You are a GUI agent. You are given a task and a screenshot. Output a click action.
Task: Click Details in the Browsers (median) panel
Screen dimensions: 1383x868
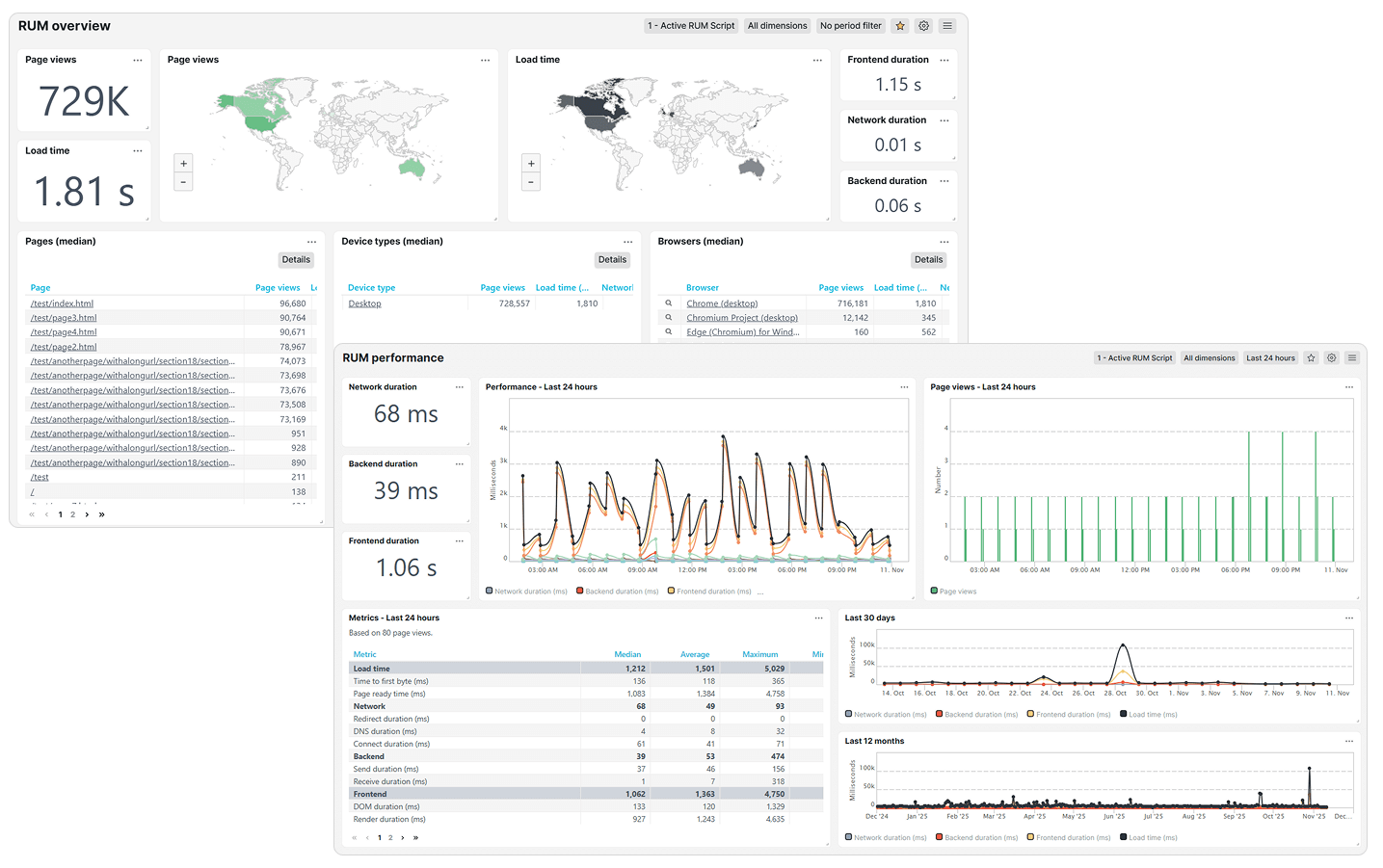[x=927, y=259]
